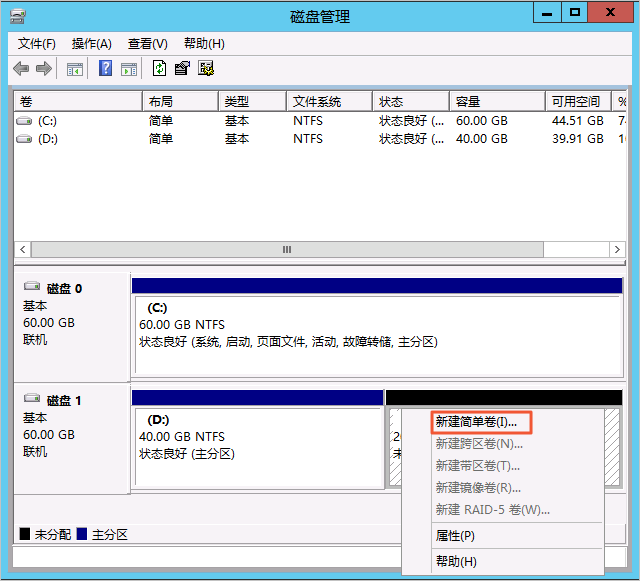Click the Properties toolbar icon
The image size is (640, 581).
182,68
